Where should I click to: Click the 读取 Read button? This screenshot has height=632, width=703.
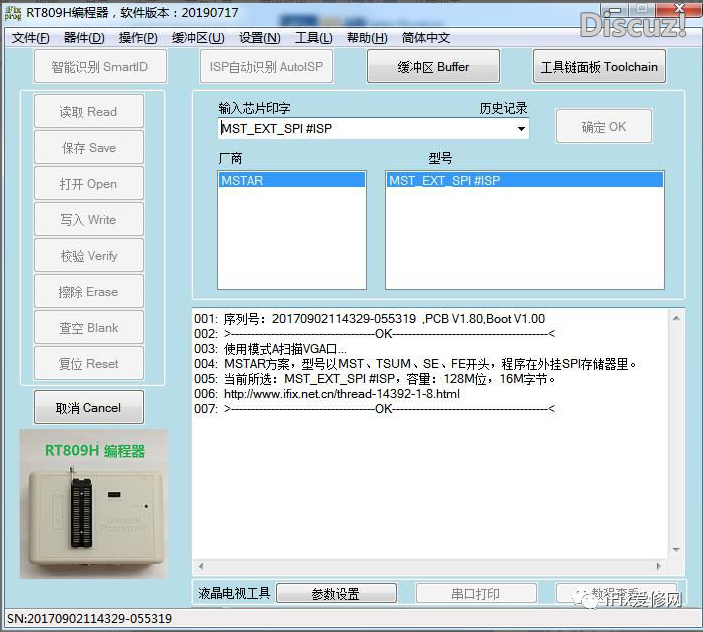click(89, 111)
